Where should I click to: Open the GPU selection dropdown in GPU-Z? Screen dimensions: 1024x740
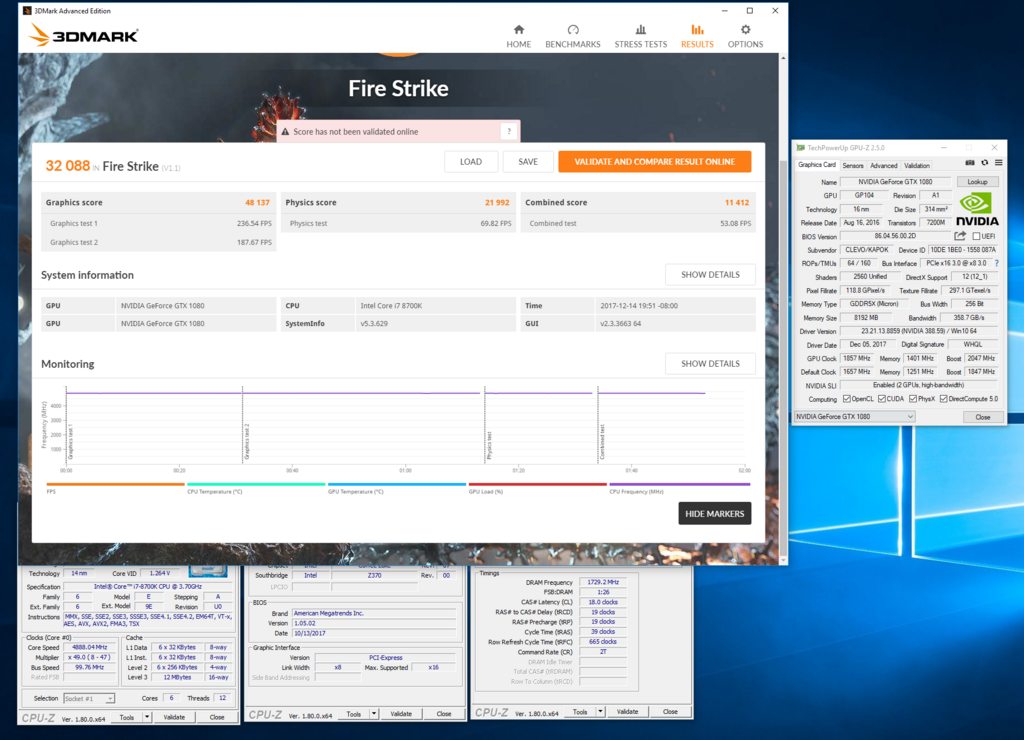point(854,417)
